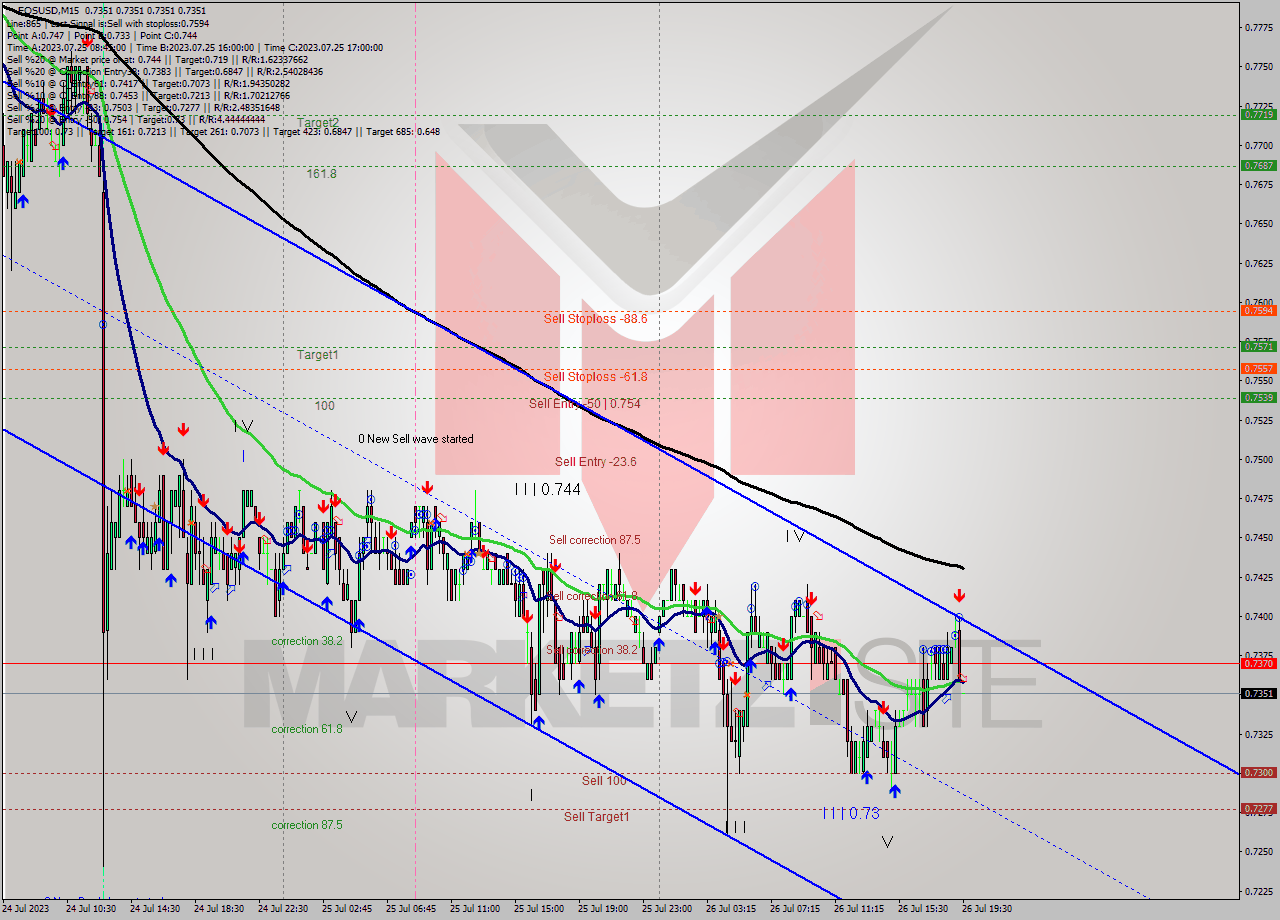Click the blue 'I I I 0.73' wave label
Viewport: 1280px width, 920px height.
851,814
